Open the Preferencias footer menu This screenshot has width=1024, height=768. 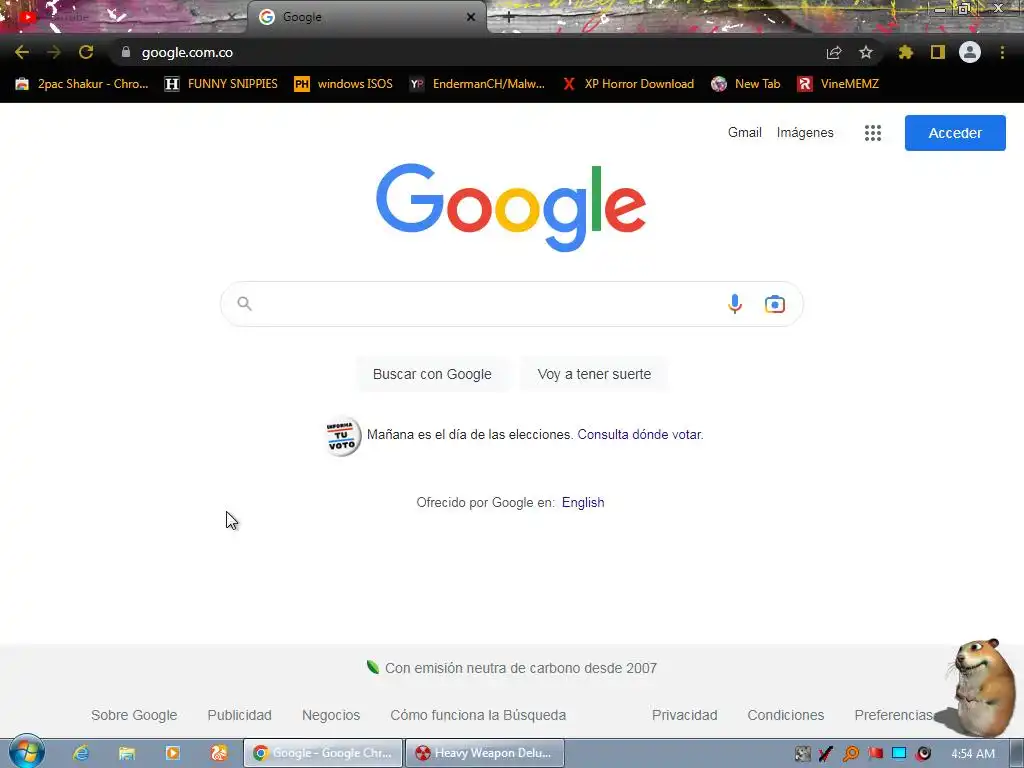(x=893, y=715)
